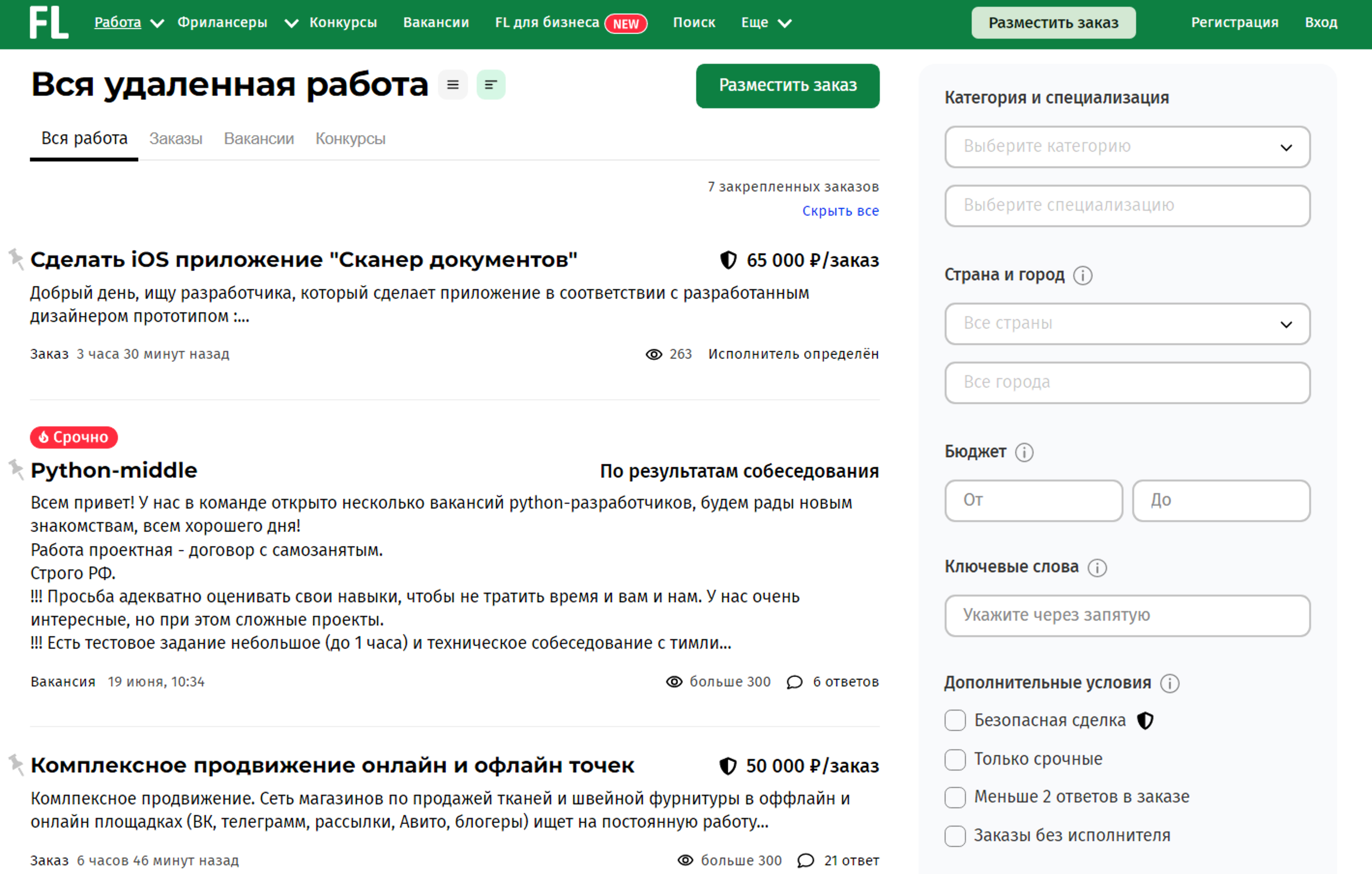Click eye icon on Комплексное продвижение order
The width and height of the screenshot is (1372, 874).
click(686, 860)
